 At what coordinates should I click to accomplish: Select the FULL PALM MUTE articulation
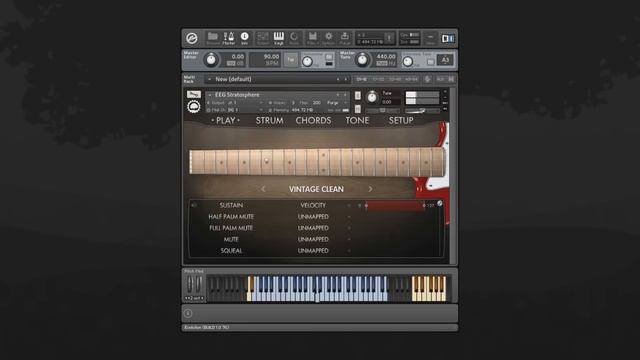click(x=231, y=228)
